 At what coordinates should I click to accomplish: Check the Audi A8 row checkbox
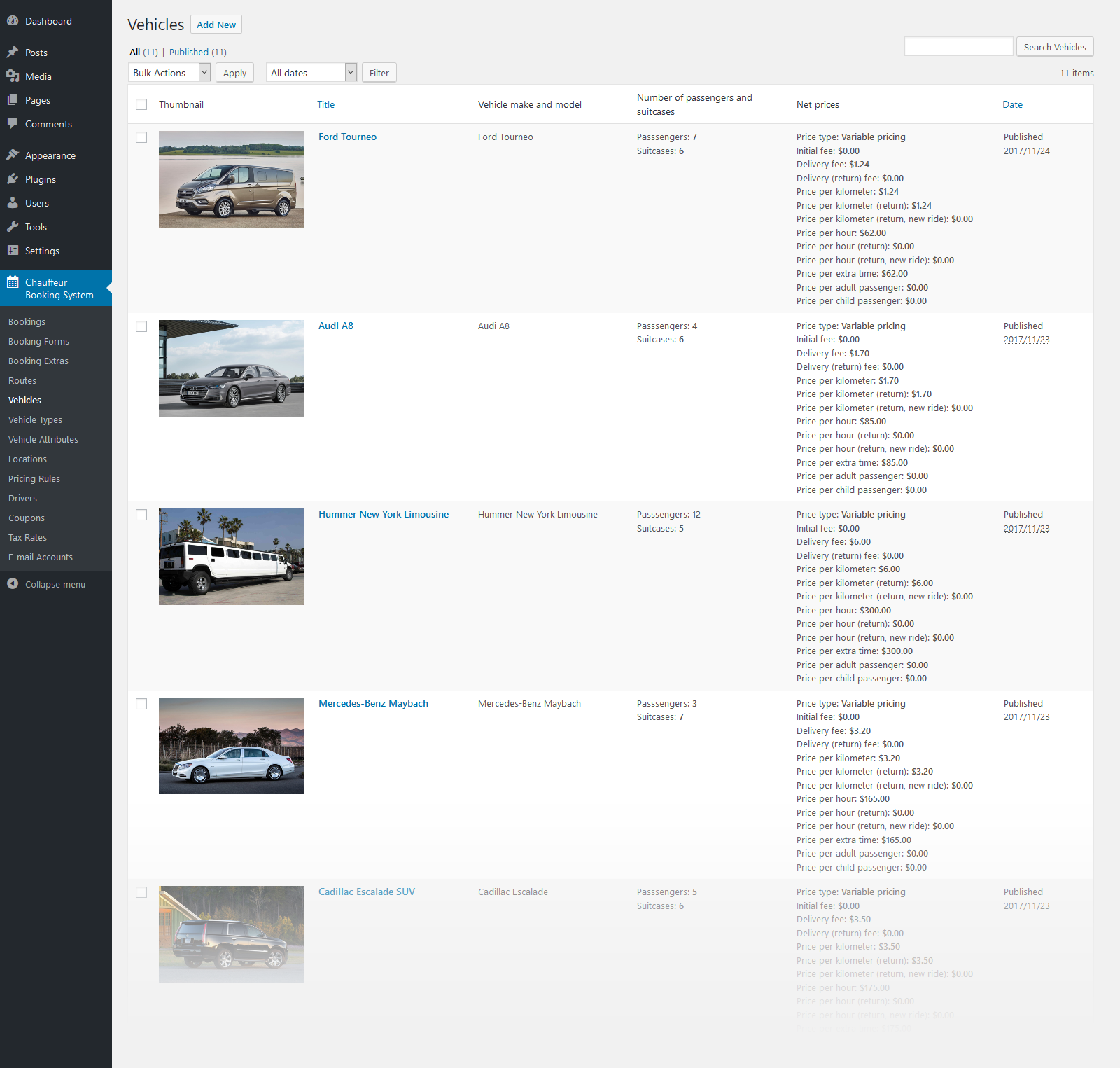coord(141,326)
